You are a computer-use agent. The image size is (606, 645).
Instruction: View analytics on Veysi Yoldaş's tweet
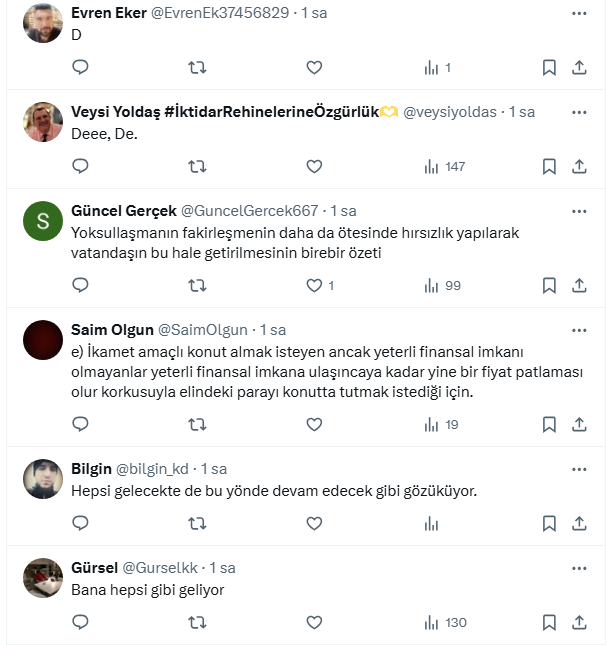tap(445, 167)
